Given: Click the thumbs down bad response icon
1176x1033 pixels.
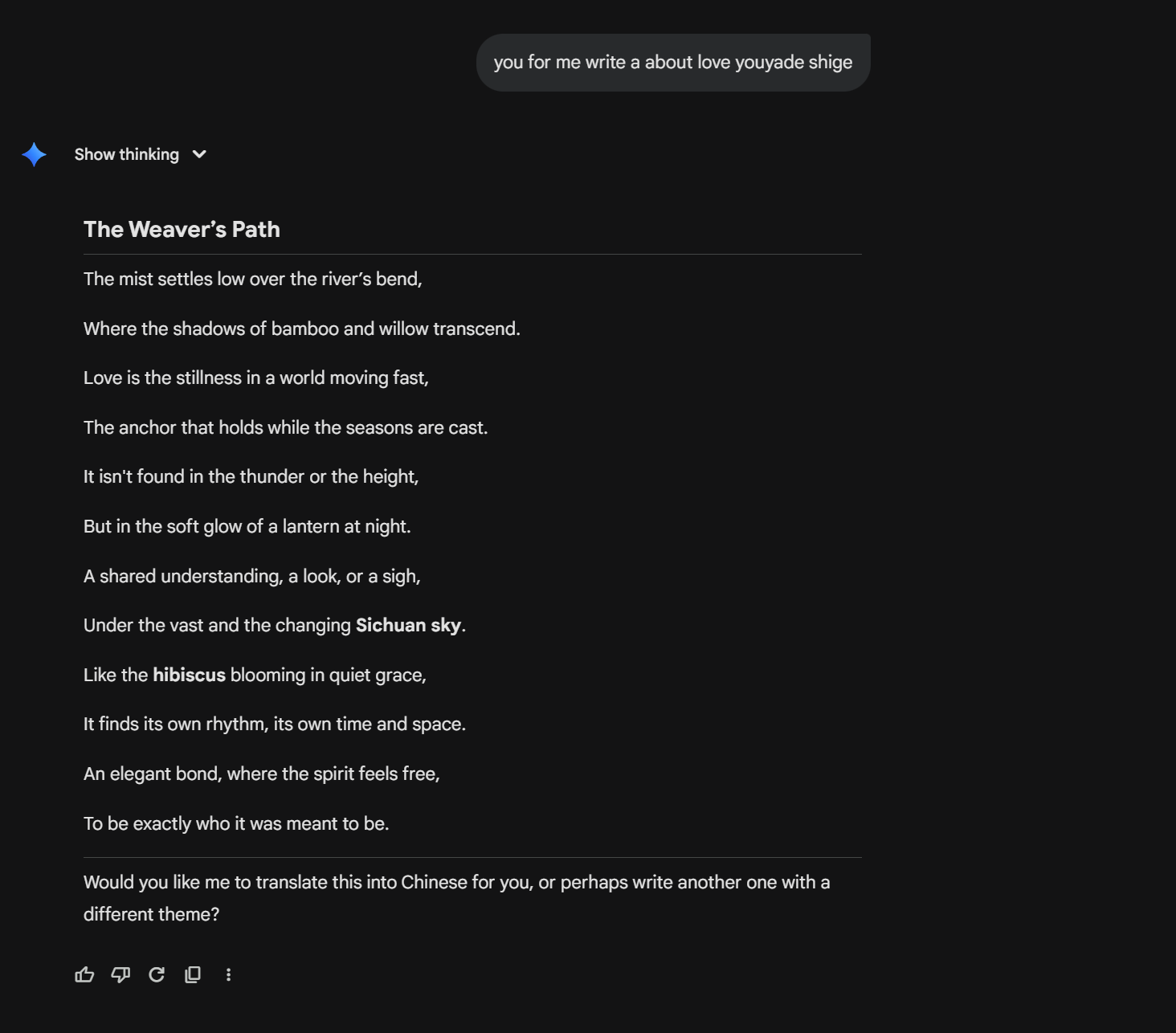Looking at the screenshot, I should tap(120, 974).
